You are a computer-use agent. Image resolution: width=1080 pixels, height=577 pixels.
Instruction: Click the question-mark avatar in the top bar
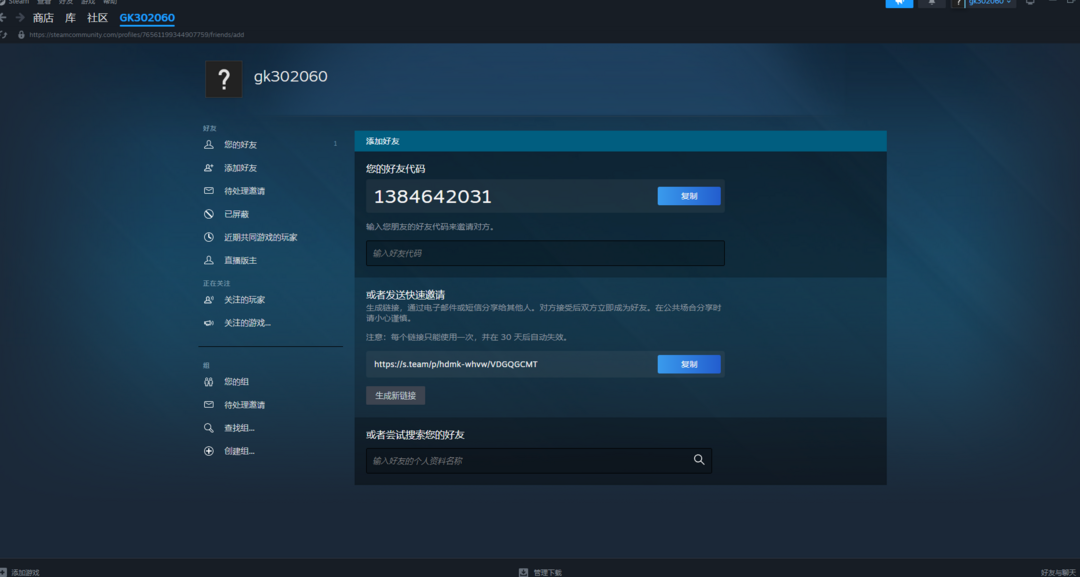pyautogui.click(x=958, y=3)
